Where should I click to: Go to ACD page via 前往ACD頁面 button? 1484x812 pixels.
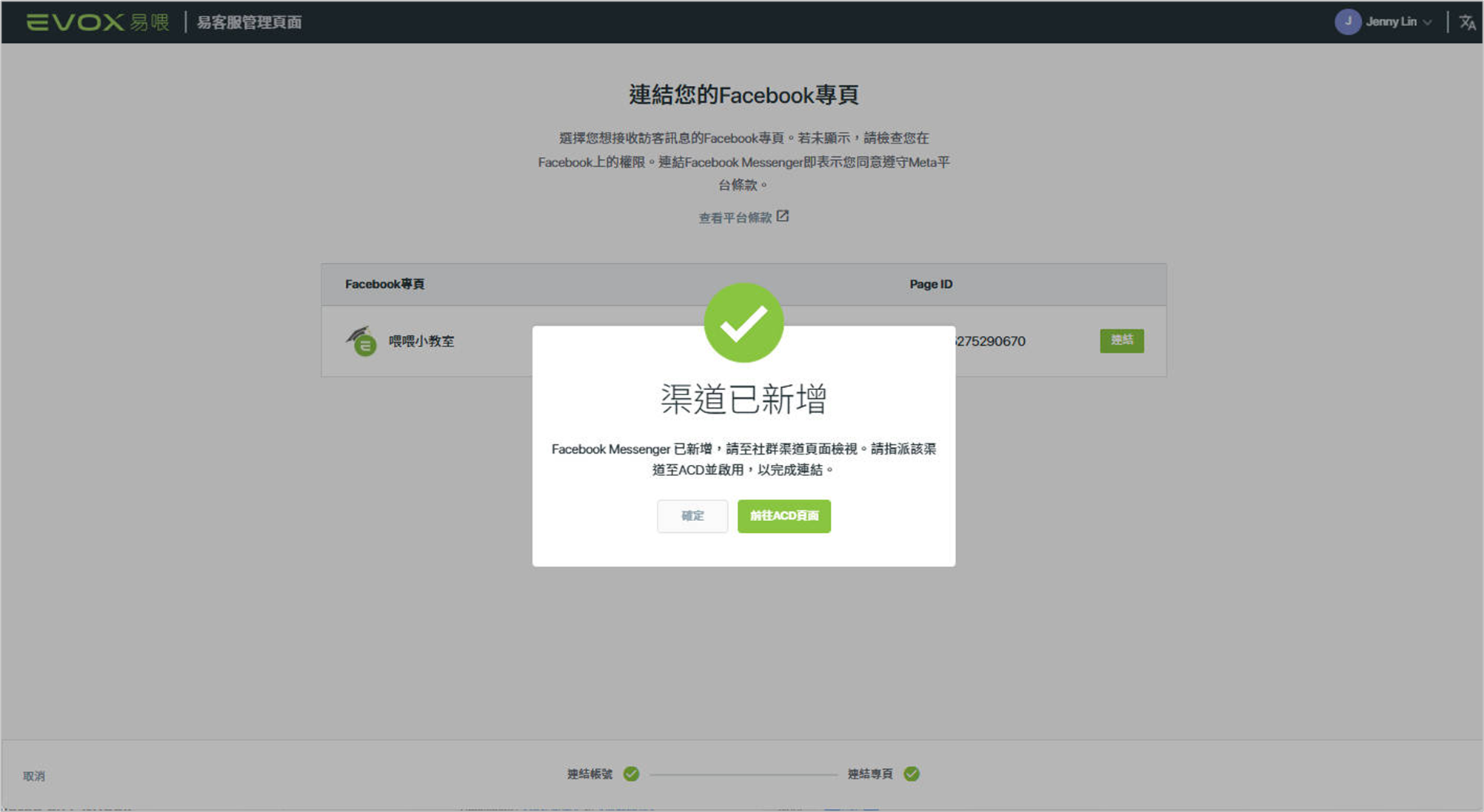point(783,516)
